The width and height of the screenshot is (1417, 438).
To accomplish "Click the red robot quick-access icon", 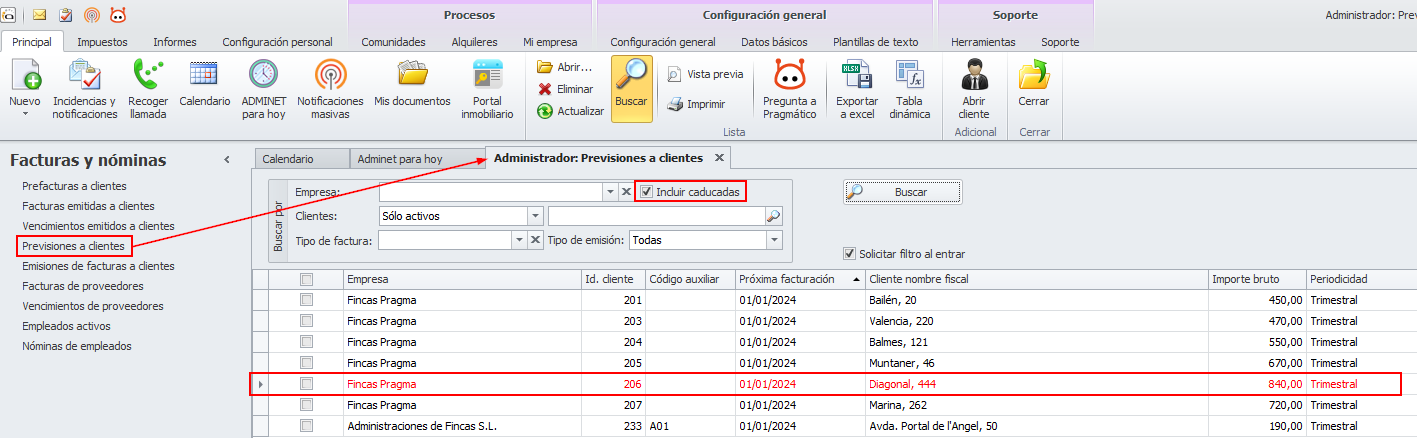I will pos(118,15).
